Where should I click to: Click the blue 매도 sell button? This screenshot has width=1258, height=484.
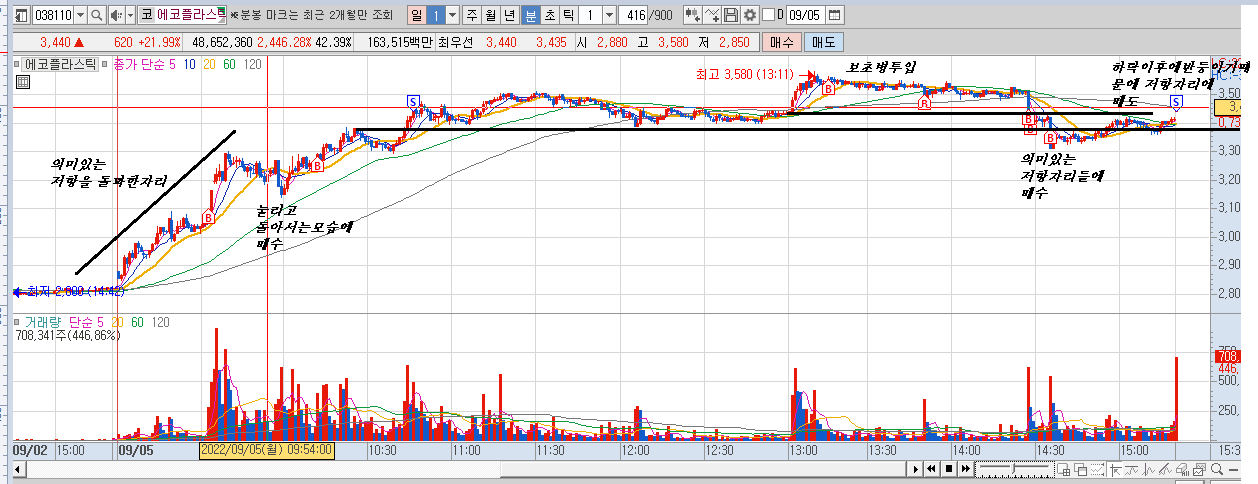824,42
